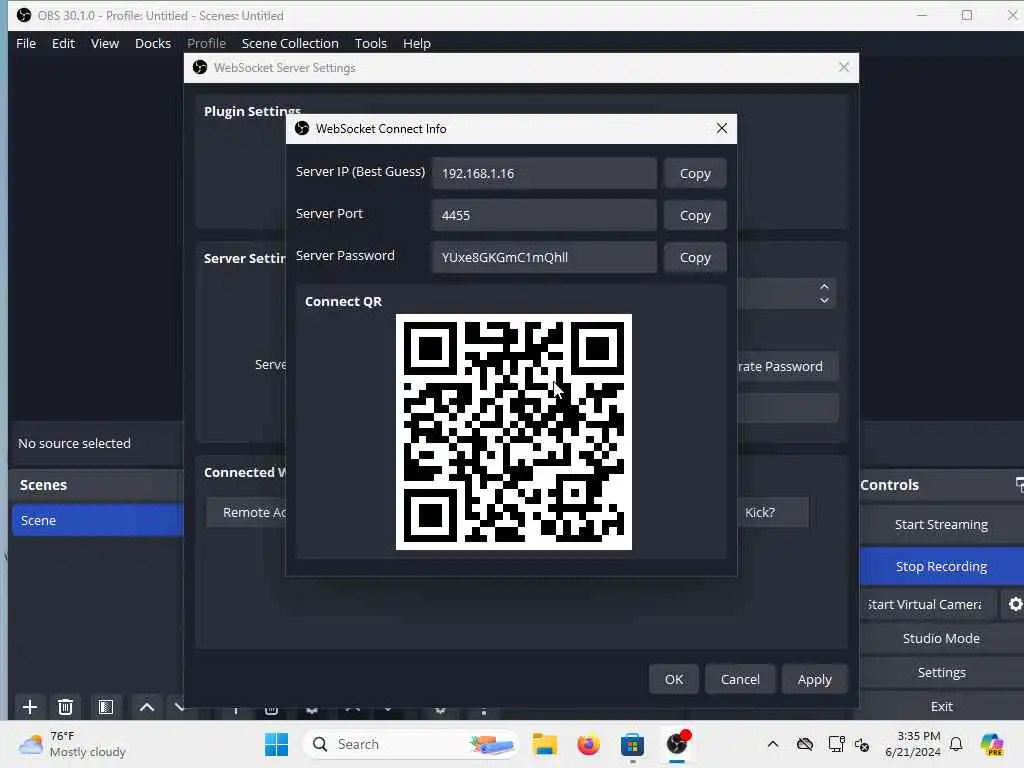
Task: Click the Kick? column header
Action: [x=773, y=513]
